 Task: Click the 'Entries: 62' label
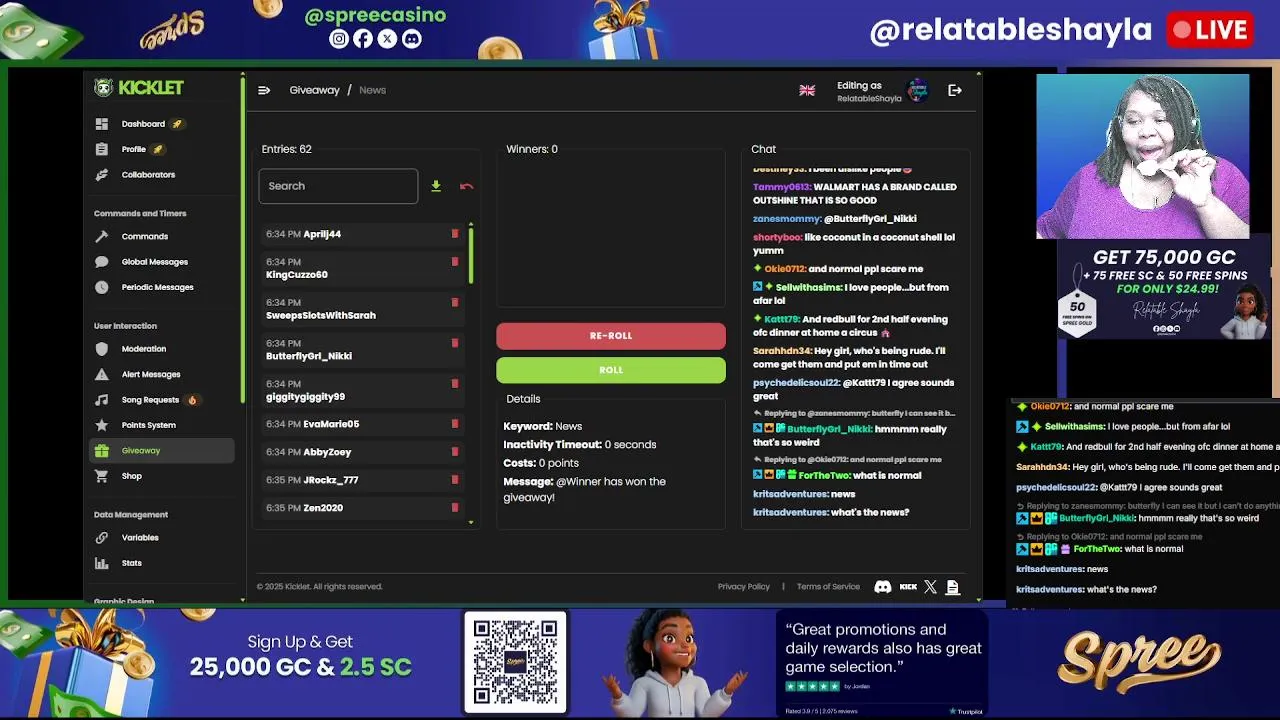286,149
